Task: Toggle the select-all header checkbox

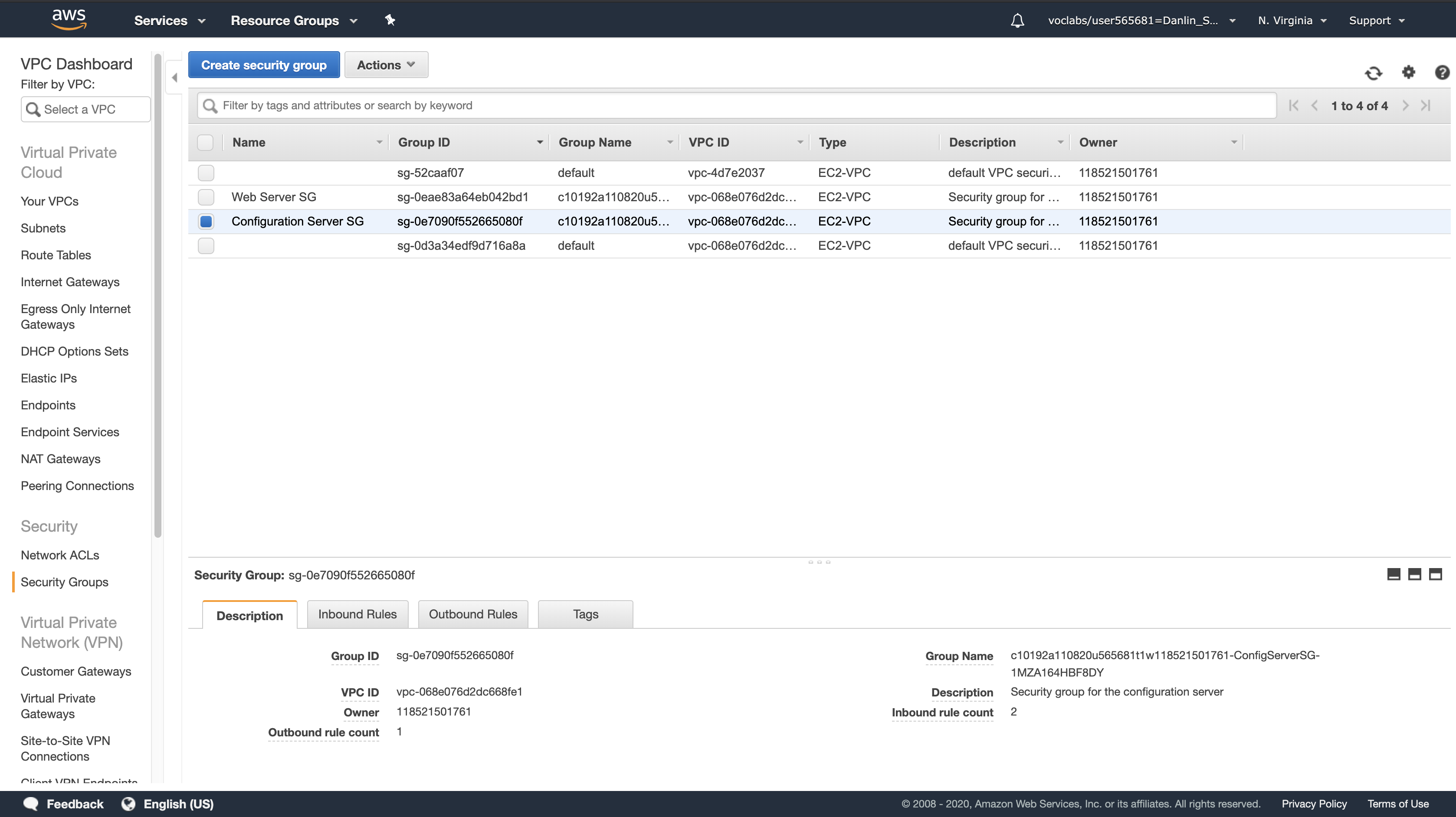Action: 205,142
